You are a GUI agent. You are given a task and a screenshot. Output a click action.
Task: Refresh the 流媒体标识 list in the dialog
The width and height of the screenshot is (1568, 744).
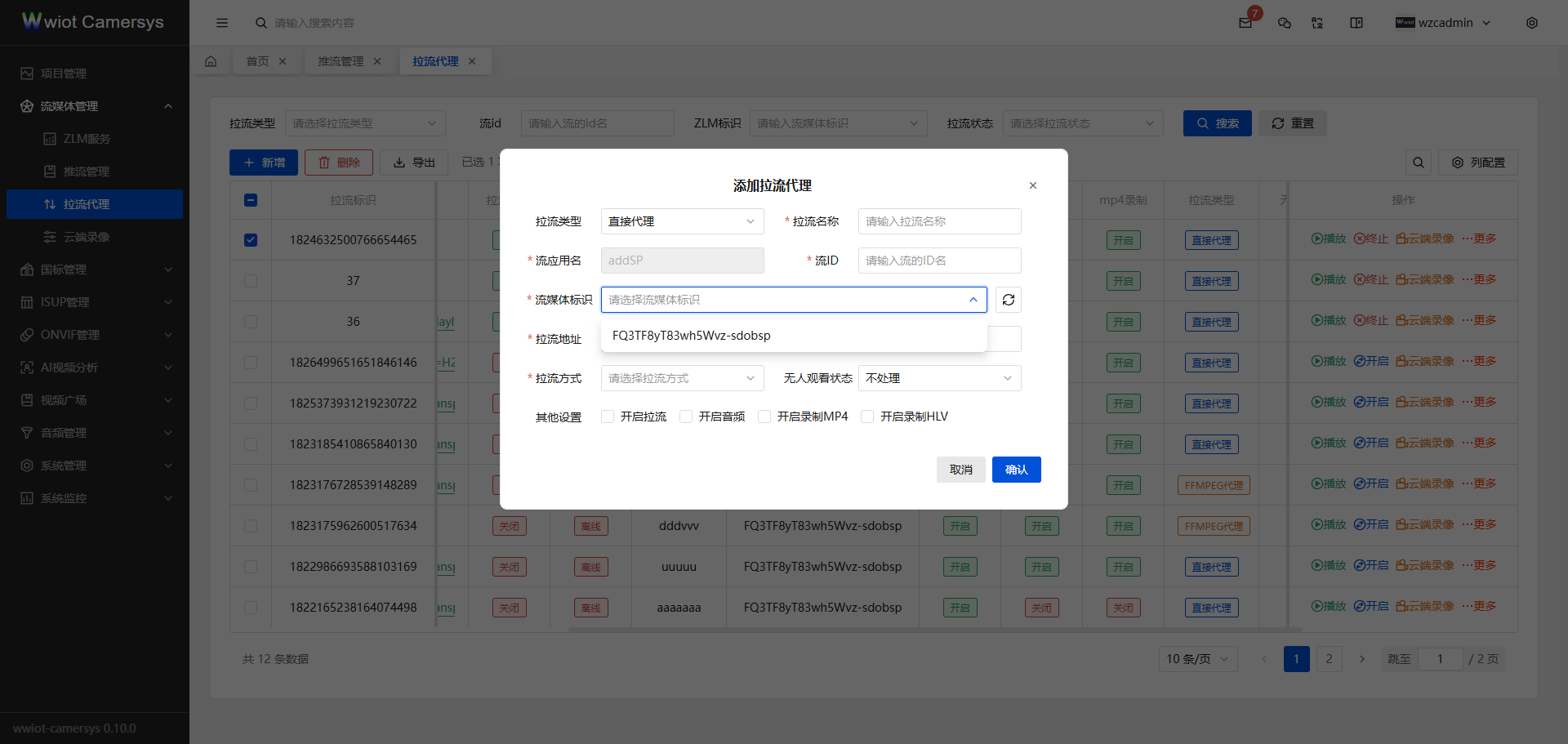pos(1008,300)
